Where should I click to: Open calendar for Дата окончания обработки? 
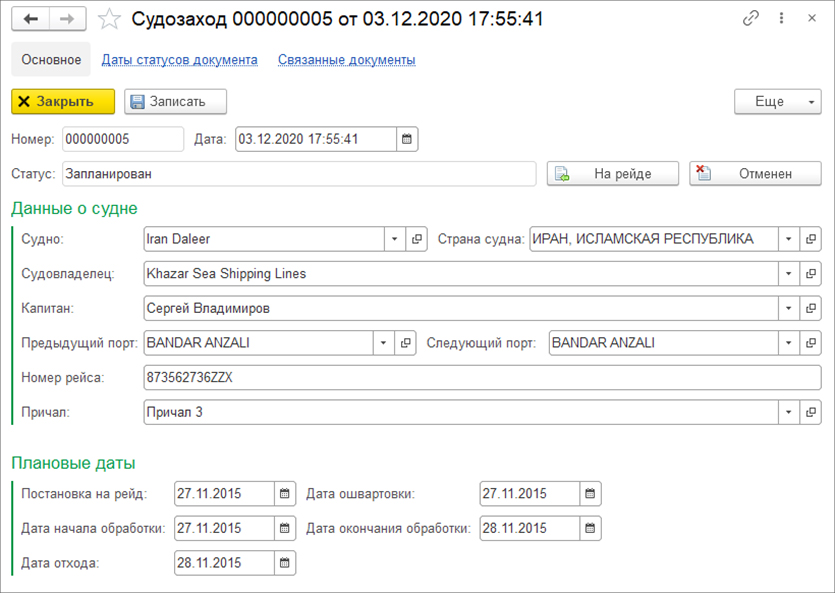[591, 529]
